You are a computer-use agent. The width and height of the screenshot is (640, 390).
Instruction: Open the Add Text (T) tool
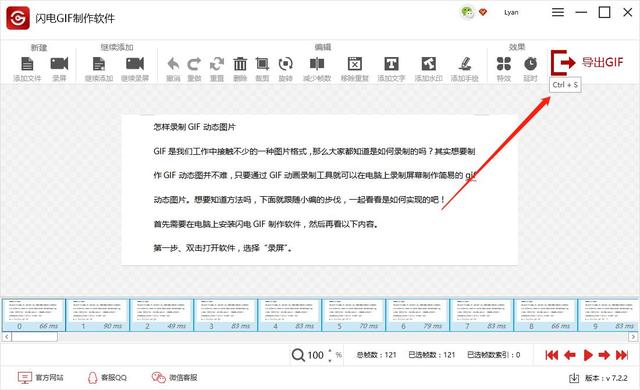tap(391, 64)
